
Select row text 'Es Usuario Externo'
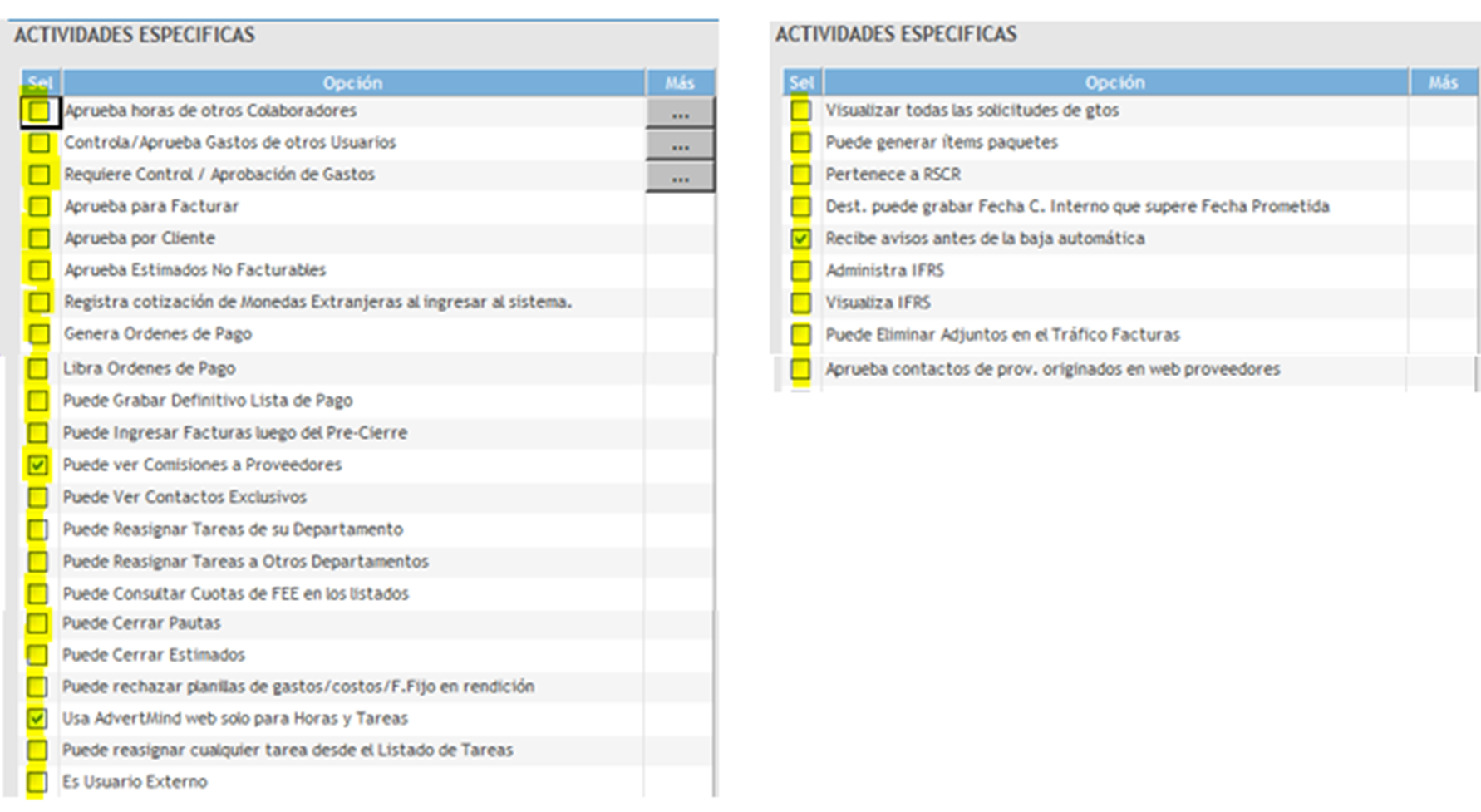135,782
